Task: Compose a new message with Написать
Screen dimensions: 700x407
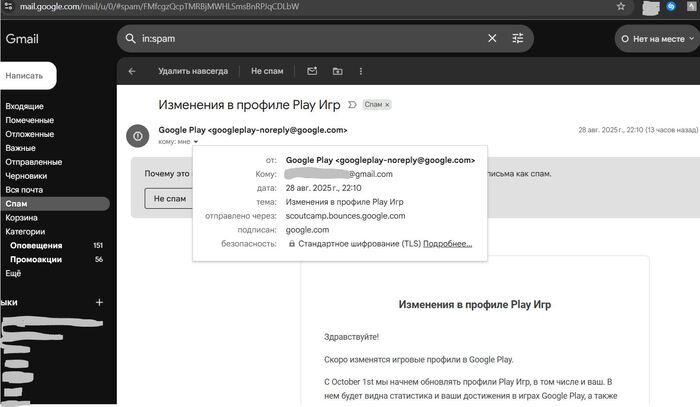Action: click(27, 75)
